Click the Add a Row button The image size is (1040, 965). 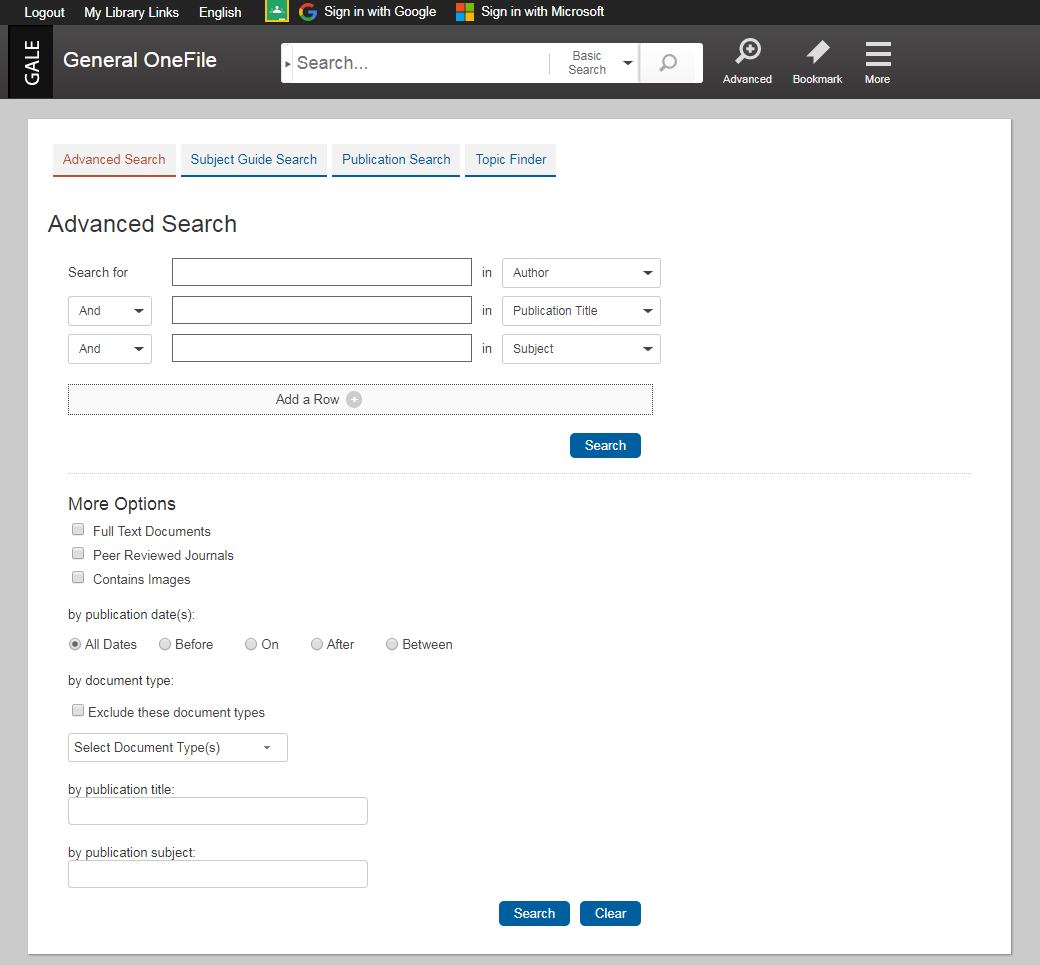(x=360, y=400)
